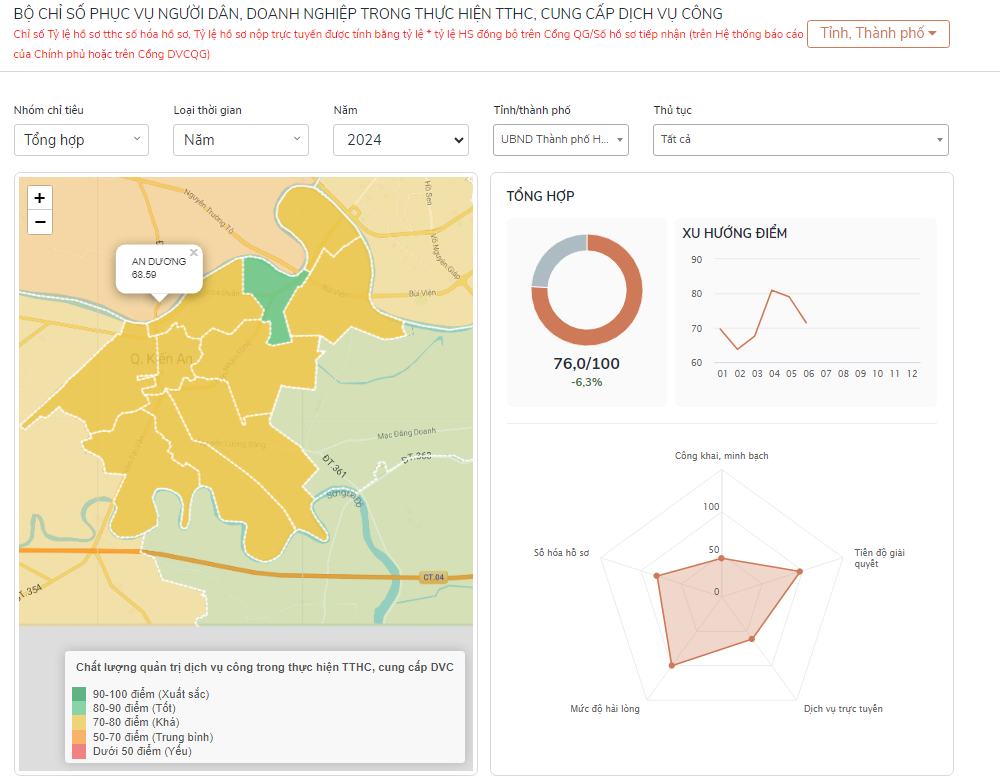Viewport: 1000px width, 784px height.
Task: Click the 90-100 điểm (Xuất sắc) legend swatch
Action: pyautogui.click(x=79, y=694)
